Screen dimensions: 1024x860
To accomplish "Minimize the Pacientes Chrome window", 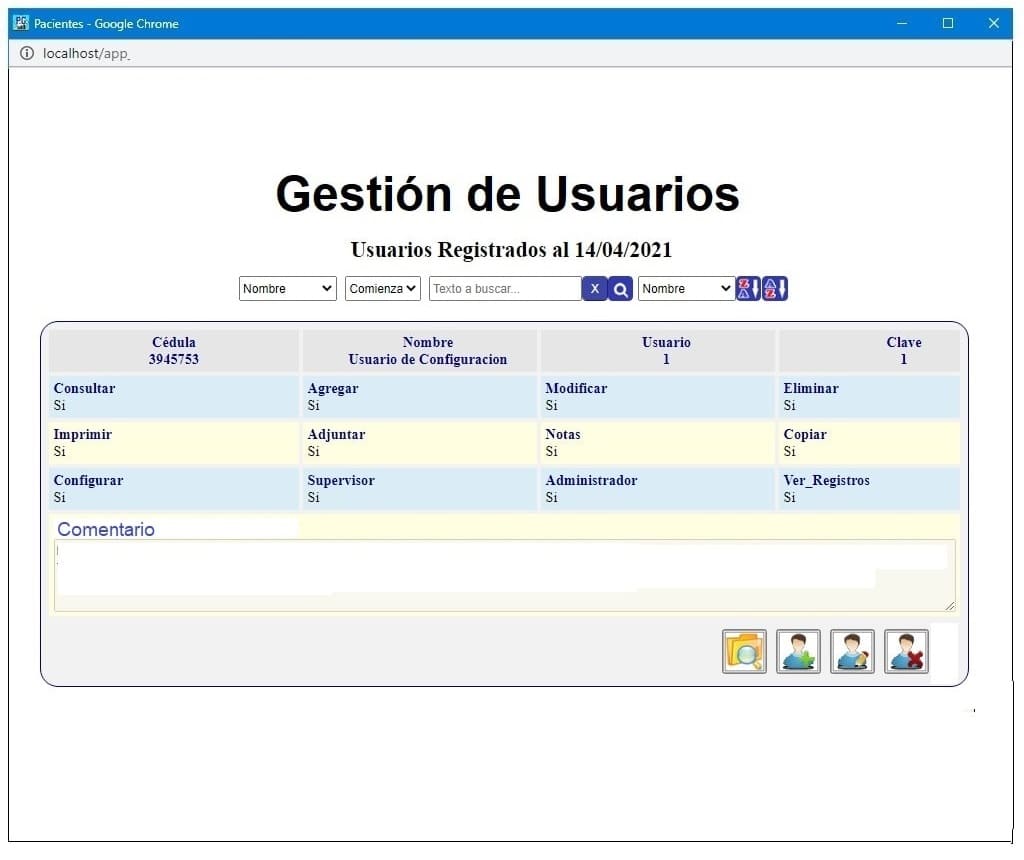I will [x=902, y=23].
